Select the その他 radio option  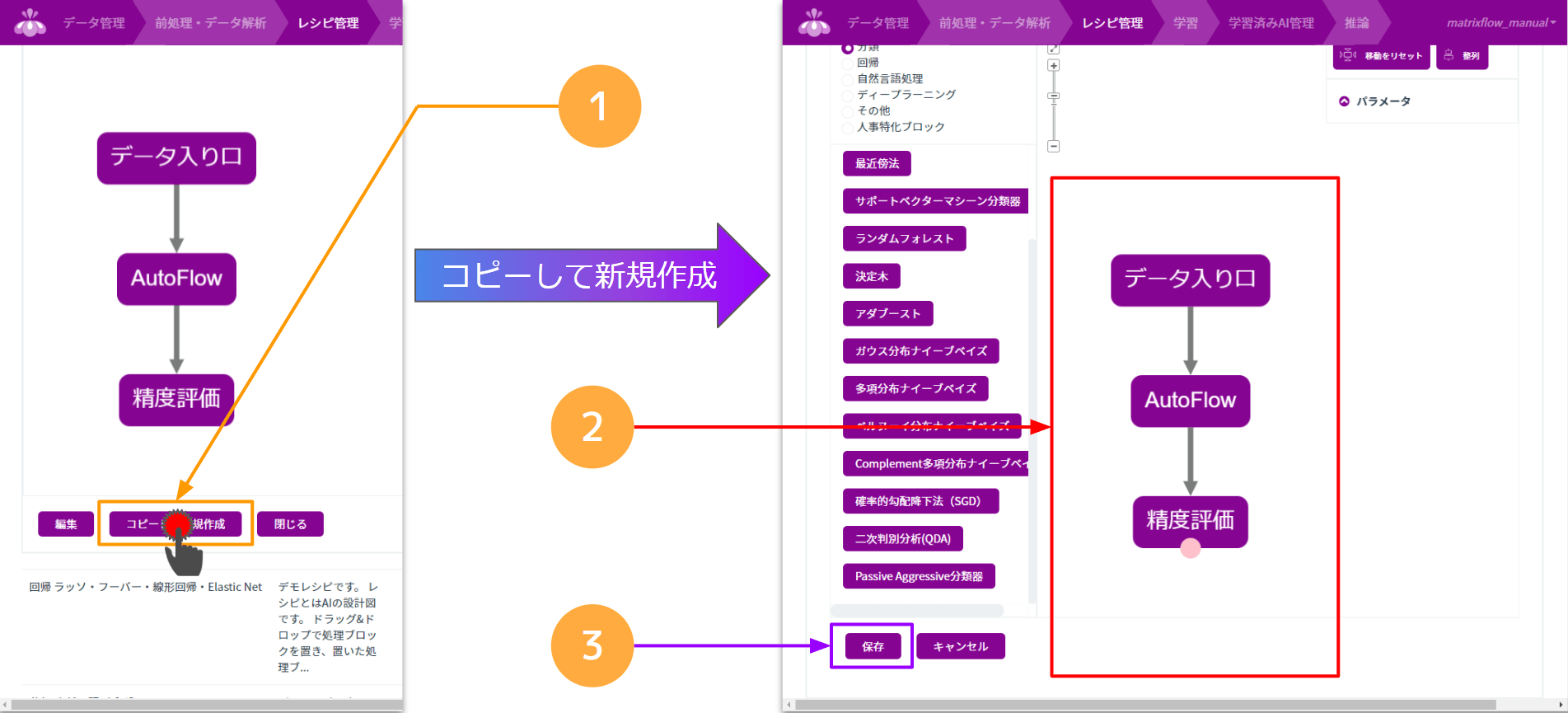point(847,111)
